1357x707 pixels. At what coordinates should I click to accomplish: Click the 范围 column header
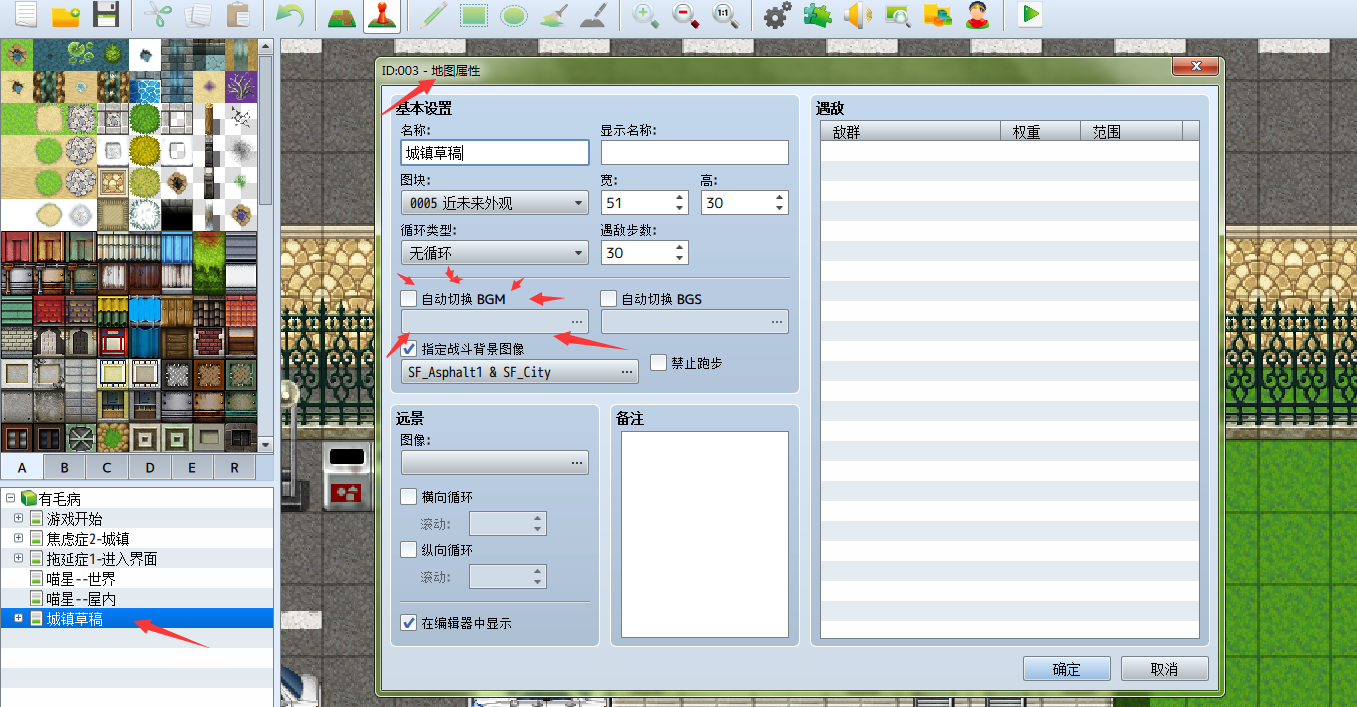(x=1132, y=131)
